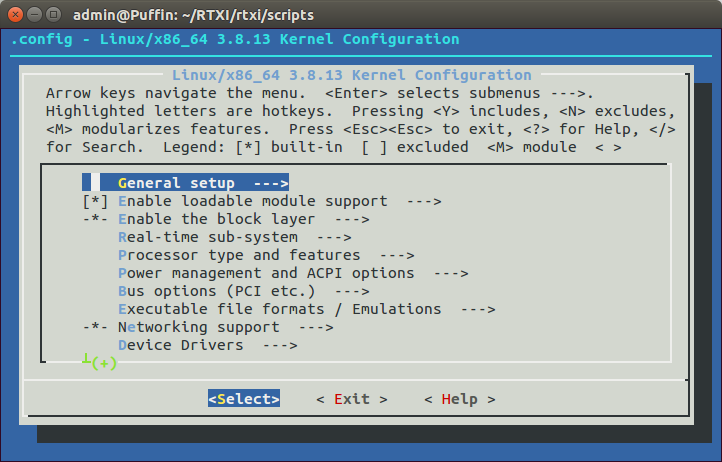Select Power management and ACPI options
This screenshot has width=722, height=462.
click(265, 273)
